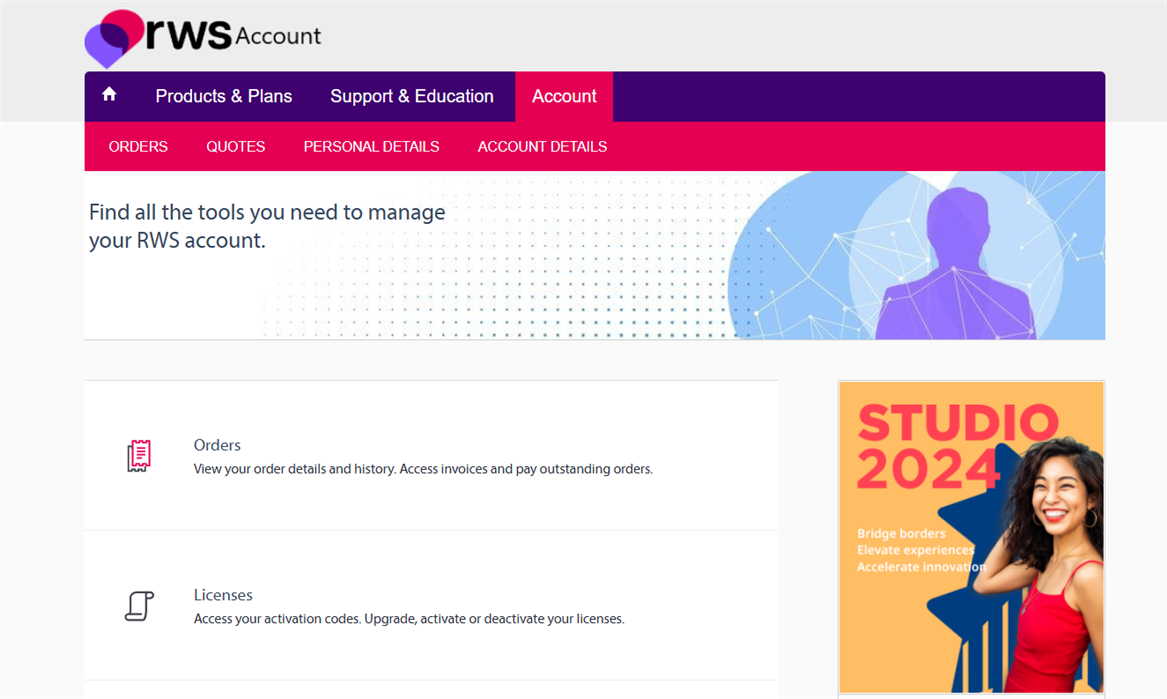Click the RWS speech-bubble logo
The height and width of the screenshot is (699, 1167).
115,38
